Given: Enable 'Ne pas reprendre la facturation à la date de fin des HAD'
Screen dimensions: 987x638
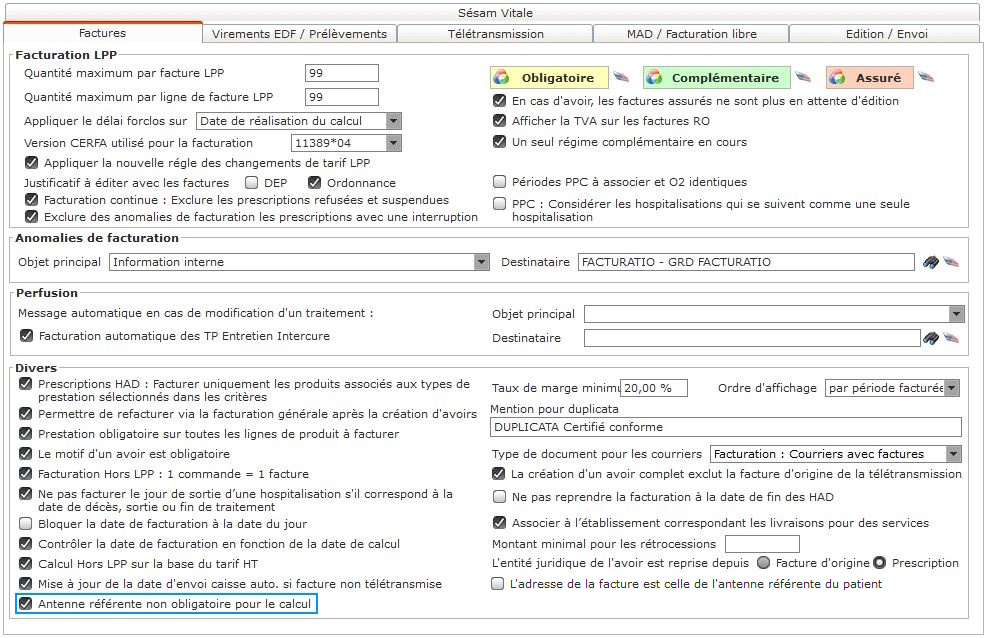Looking at the screenshot, I should 500,497.
